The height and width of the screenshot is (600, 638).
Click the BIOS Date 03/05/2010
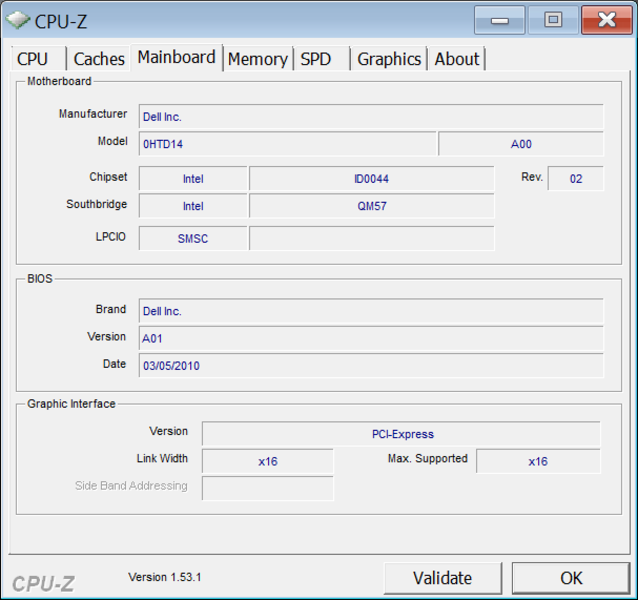click(x=371, y=366)
